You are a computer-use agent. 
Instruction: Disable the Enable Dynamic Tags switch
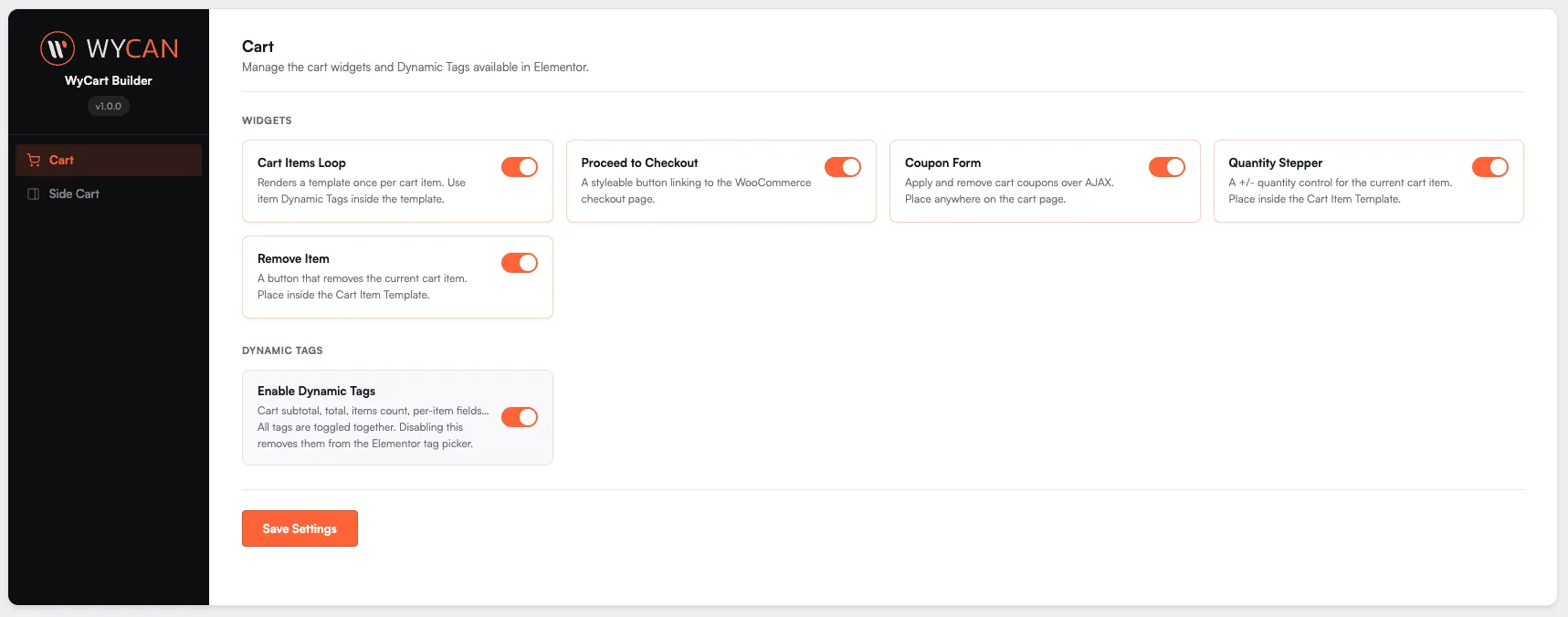coord(520,417)
